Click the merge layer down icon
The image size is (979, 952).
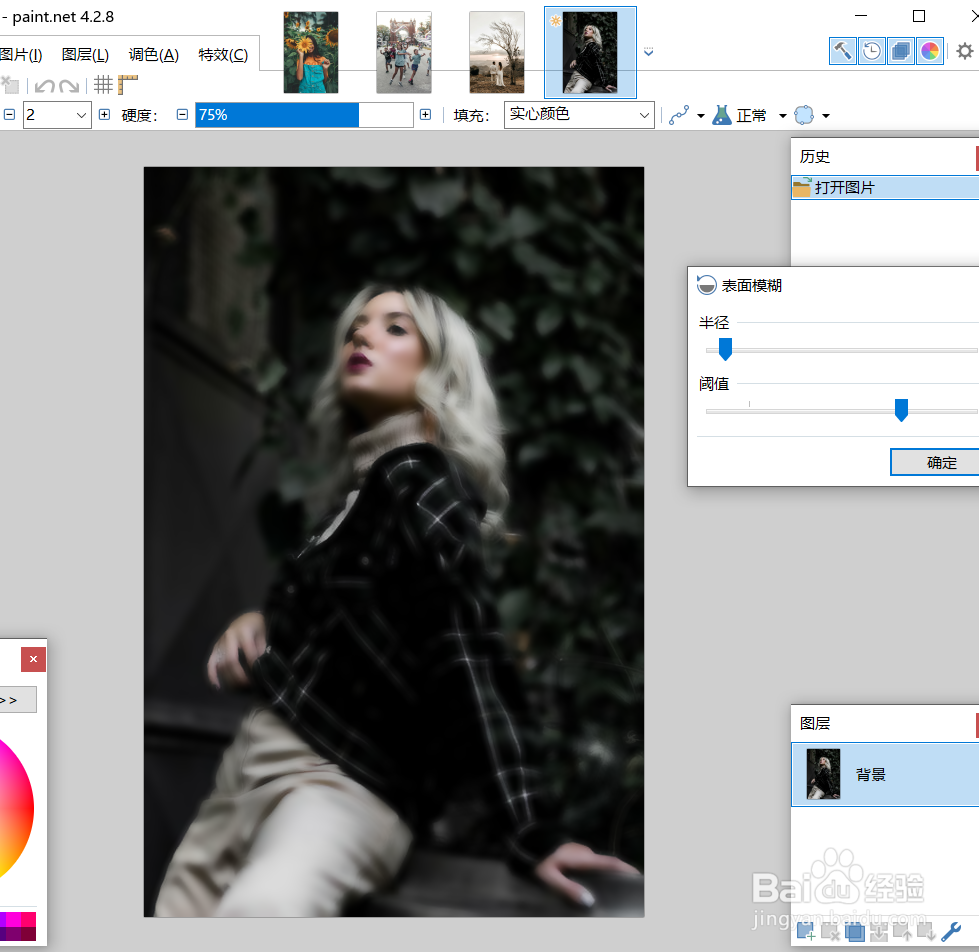(x=878, y=932)
